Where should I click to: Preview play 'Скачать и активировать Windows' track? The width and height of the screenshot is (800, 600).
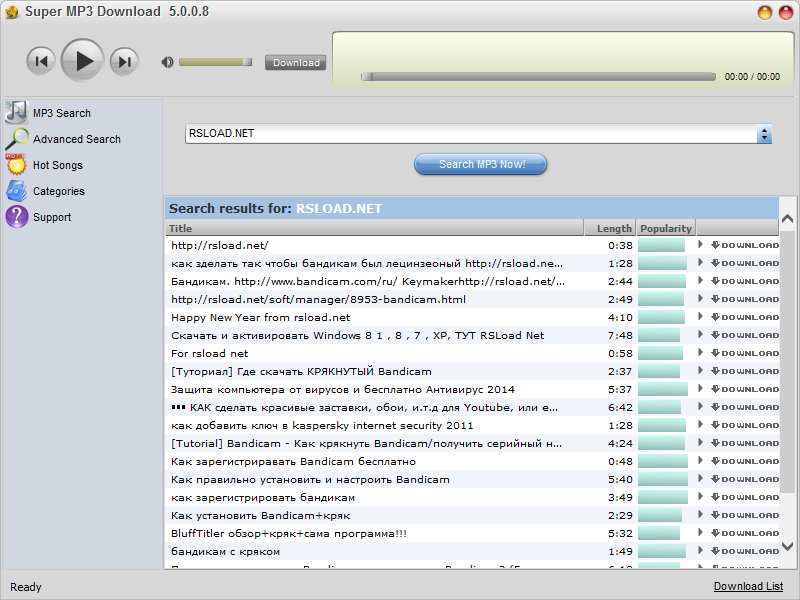click(701, 335)
